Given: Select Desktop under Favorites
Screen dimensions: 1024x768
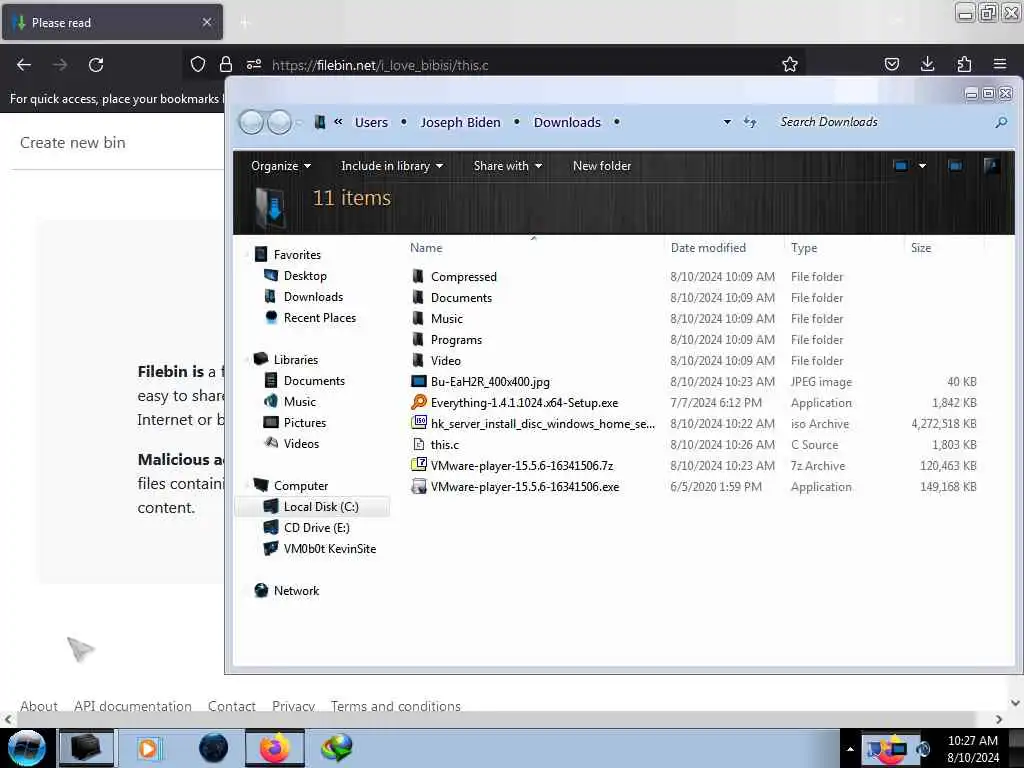Looking at the screenshot, I should point(305,276).
